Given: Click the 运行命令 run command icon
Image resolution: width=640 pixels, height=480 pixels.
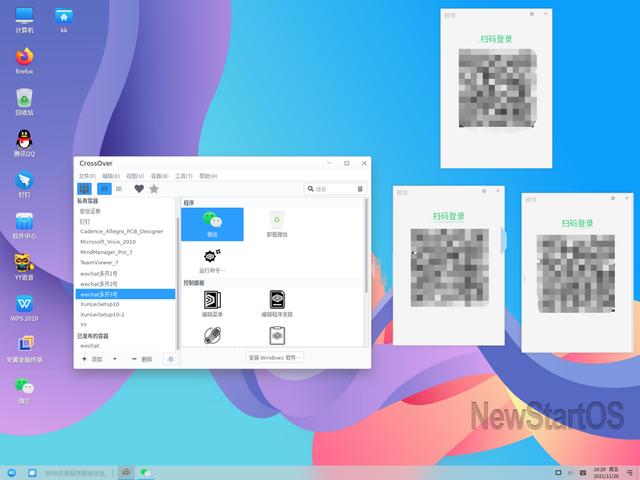Looking at the screenshot, I should click(212, 261).
